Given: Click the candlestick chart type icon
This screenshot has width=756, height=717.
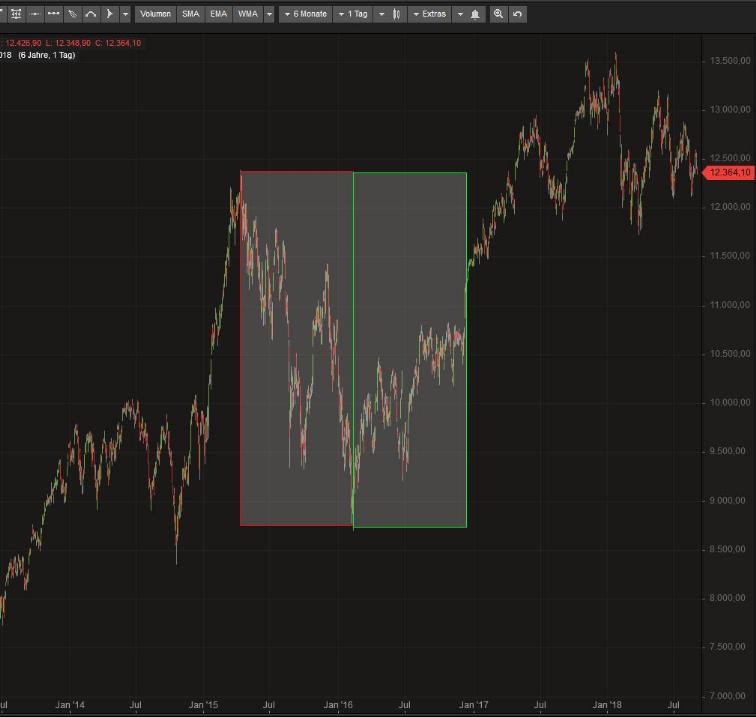Looking at the screenshot, I should pyautogui.click(x=396, y=14).
